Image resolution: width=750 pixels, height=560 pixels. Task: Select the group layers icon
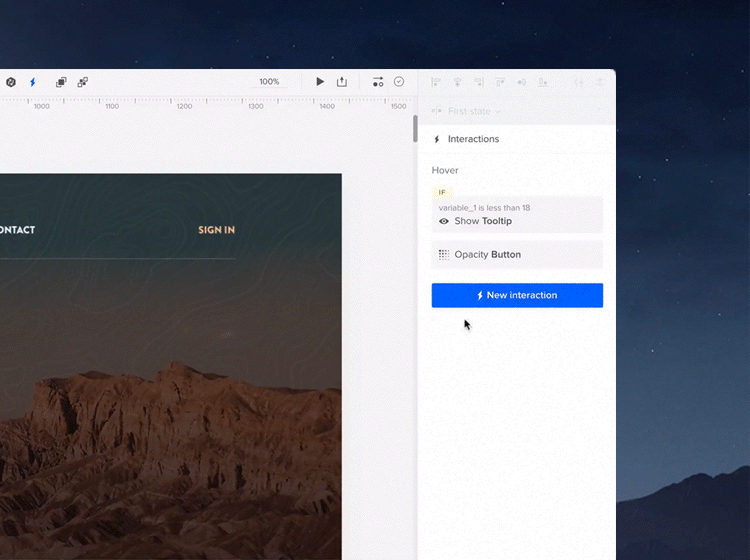61,82
